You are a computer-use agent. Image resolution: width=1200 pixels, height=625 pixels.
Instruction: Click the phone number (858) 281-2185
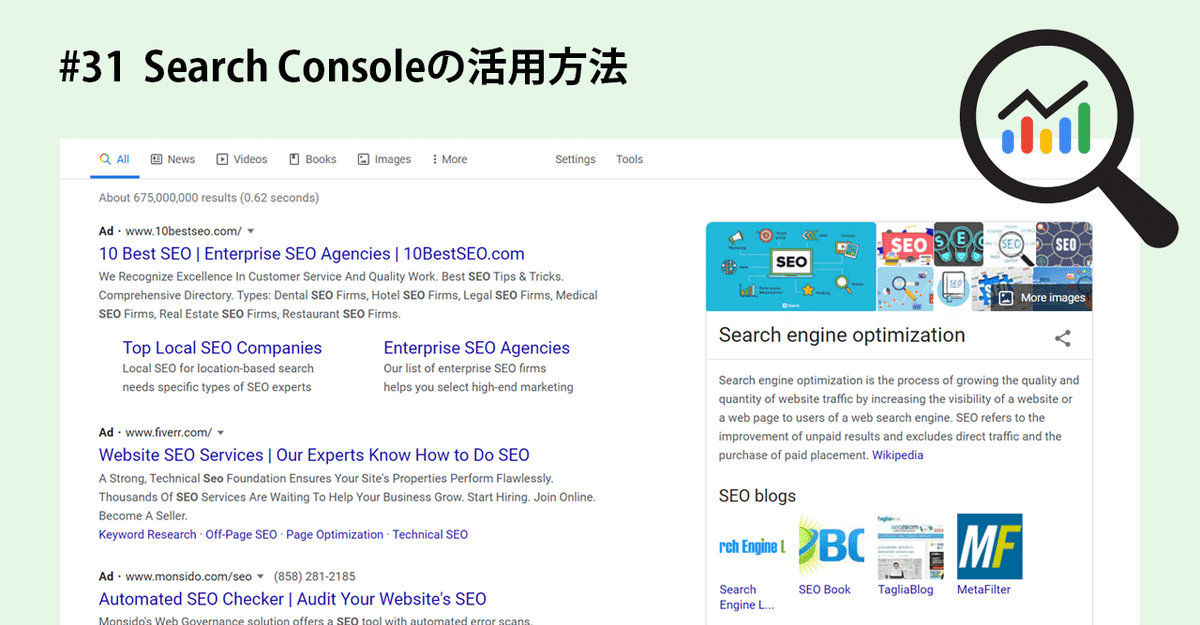(x=313, y=577)
